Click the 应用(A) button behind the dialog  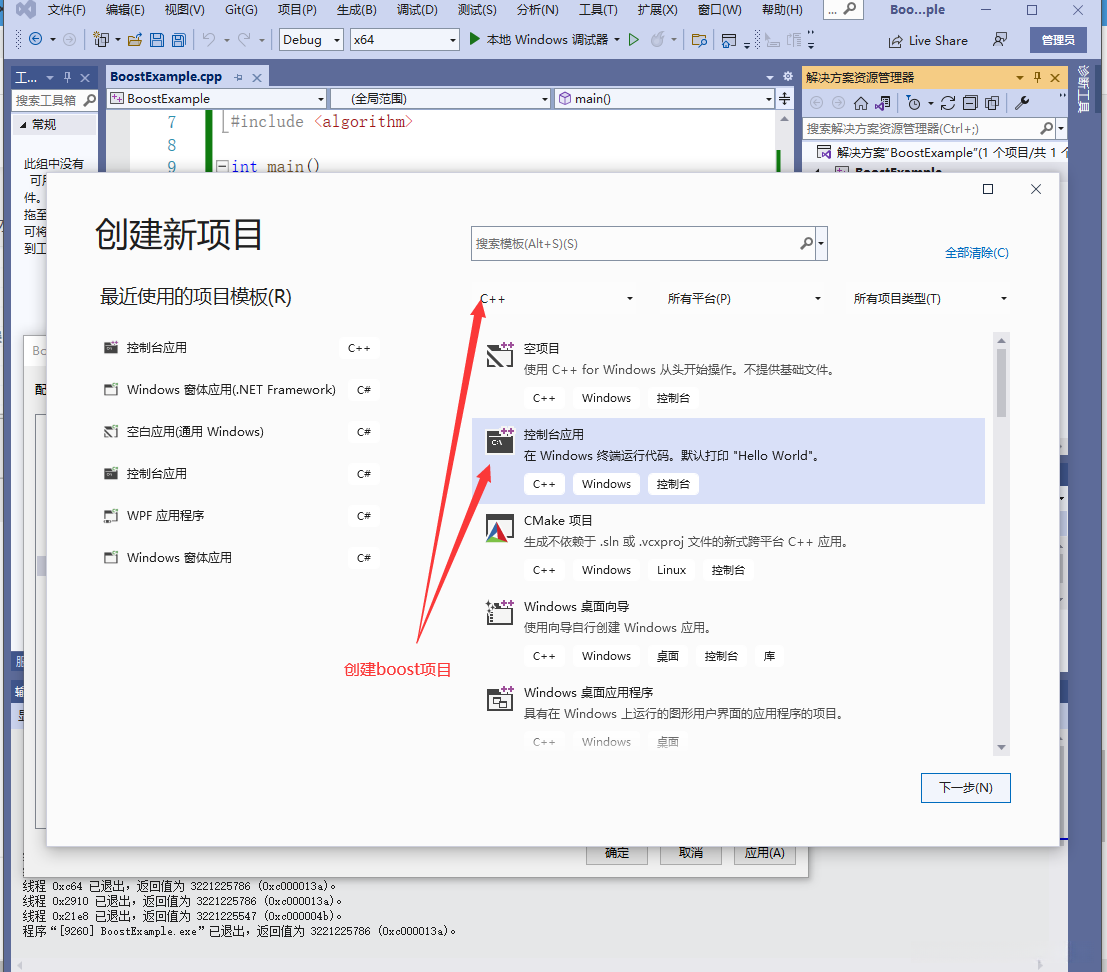pyautogui.click(x=765, y=853)
